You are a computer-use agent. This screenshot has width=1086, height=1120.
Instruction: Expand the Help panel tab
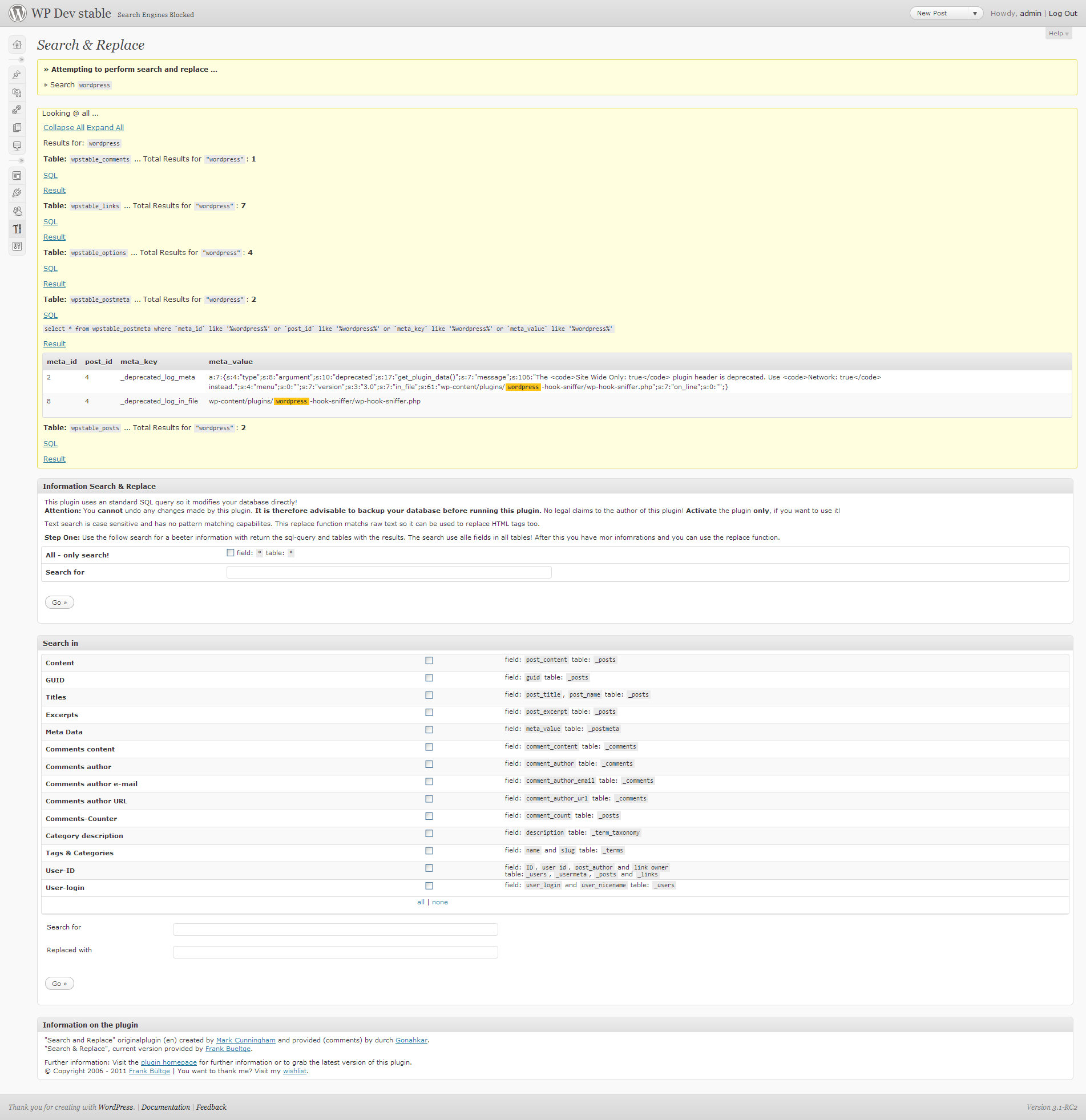click(1058, 34)
